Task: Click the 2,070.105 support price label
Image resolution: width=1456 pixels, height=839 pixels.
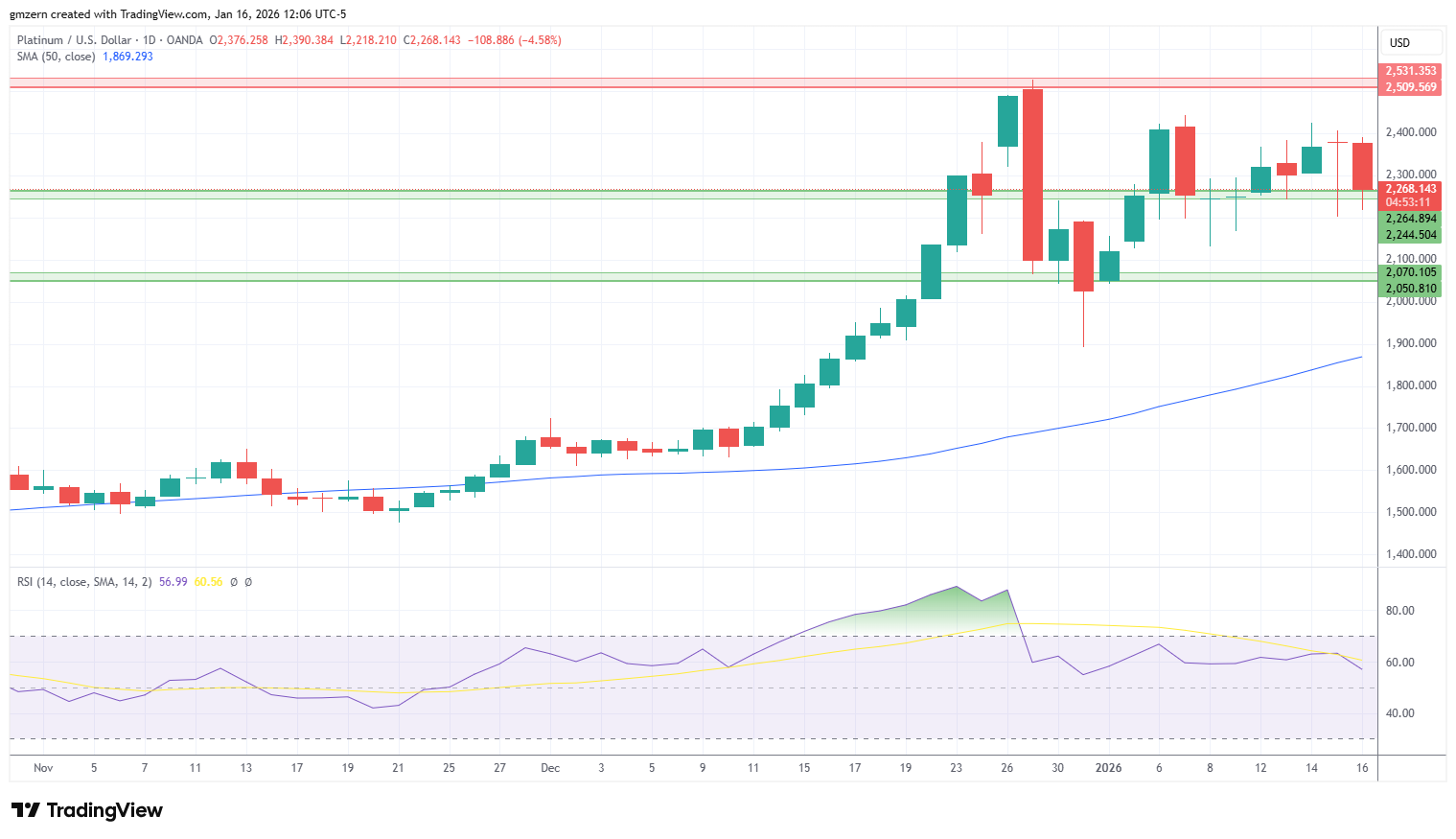Action: pos(1411,272)
